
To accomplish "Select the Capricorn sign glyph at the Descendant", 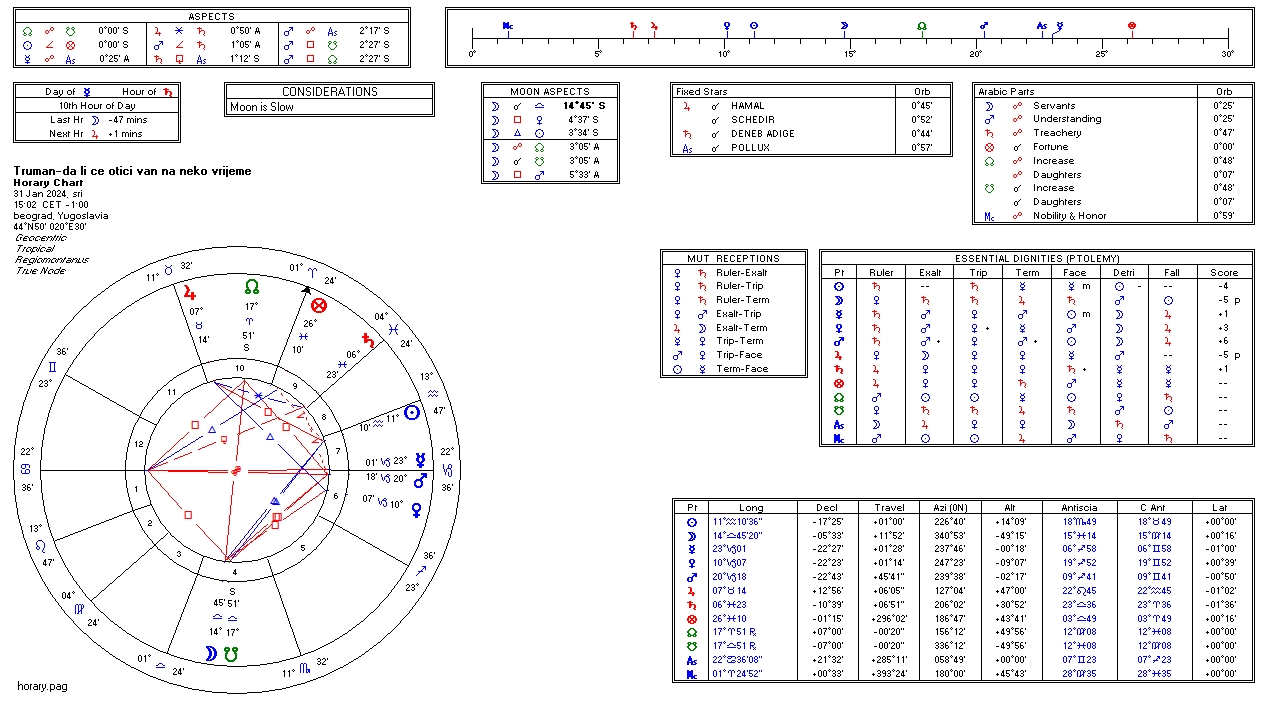I will coord(447,469).
